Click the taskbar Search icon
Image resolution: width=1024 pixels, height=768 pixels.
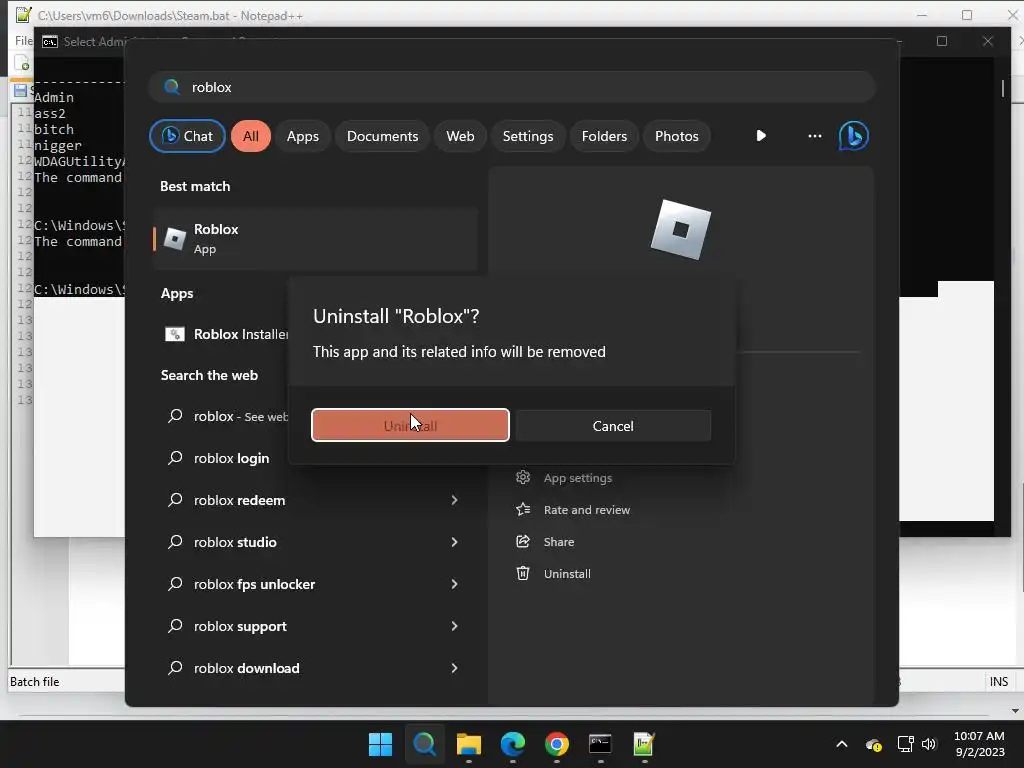point(424,744)
